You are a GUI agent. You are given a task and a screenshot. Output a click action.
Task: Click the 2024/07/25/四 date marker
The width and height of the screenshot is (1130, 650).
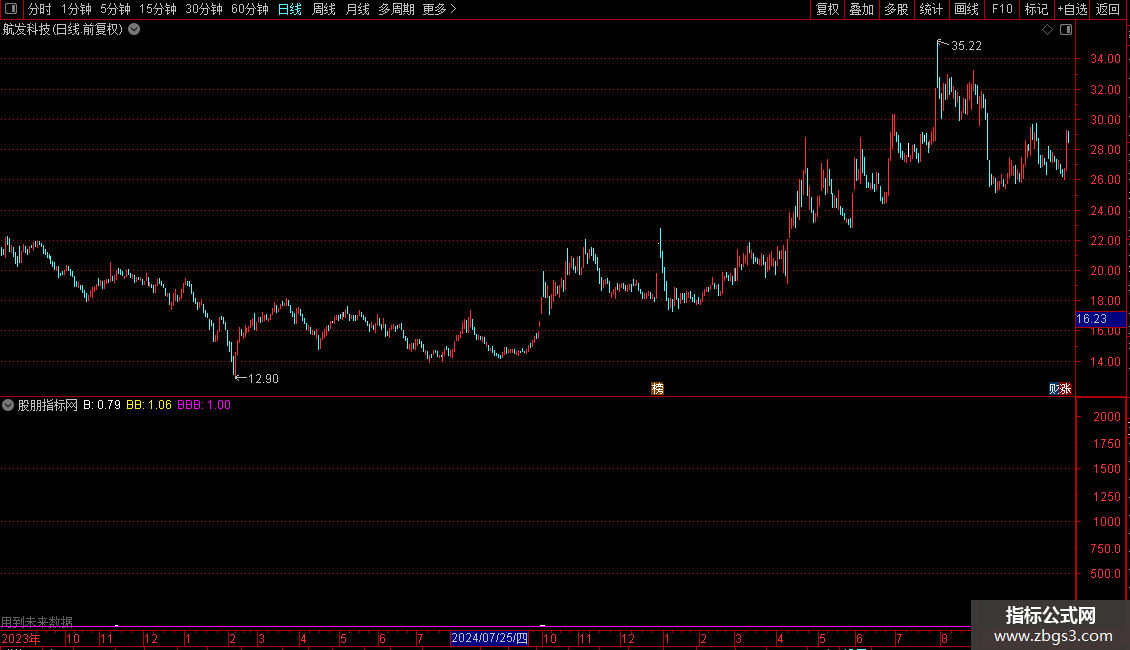tap(489, 638)
